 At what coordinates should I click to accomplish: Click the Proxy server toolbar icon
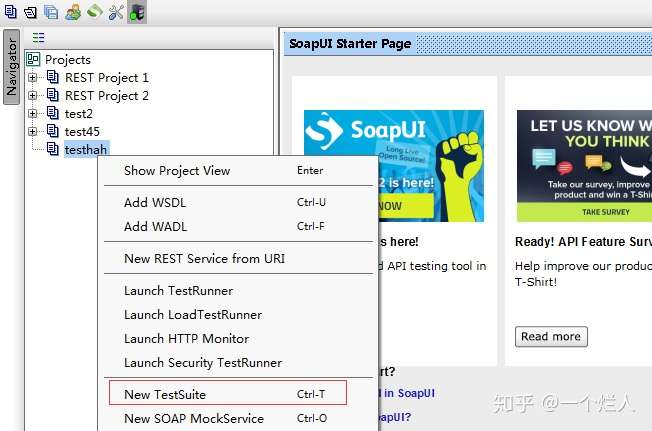pos(137,12)
